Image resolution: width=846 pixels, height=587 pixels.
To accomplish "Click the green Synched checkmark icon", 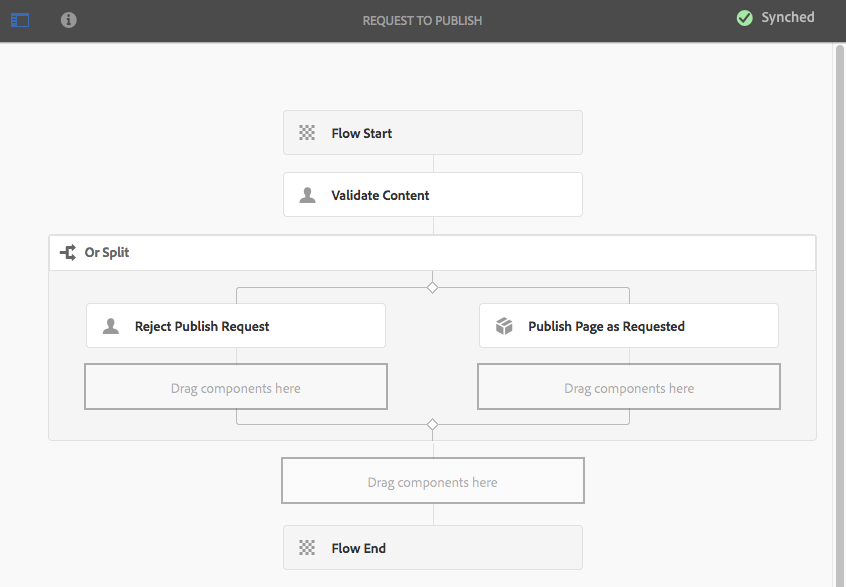I will pyautogui.click(x=744, y=18).
